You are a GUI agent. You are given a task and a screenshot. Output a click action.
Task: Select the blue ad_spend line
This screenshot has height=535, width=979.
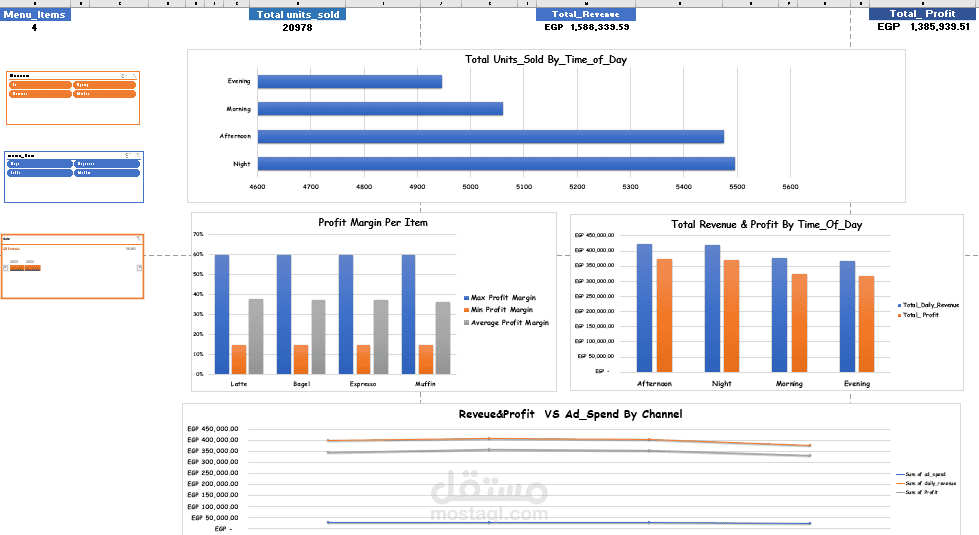(569, 523)
